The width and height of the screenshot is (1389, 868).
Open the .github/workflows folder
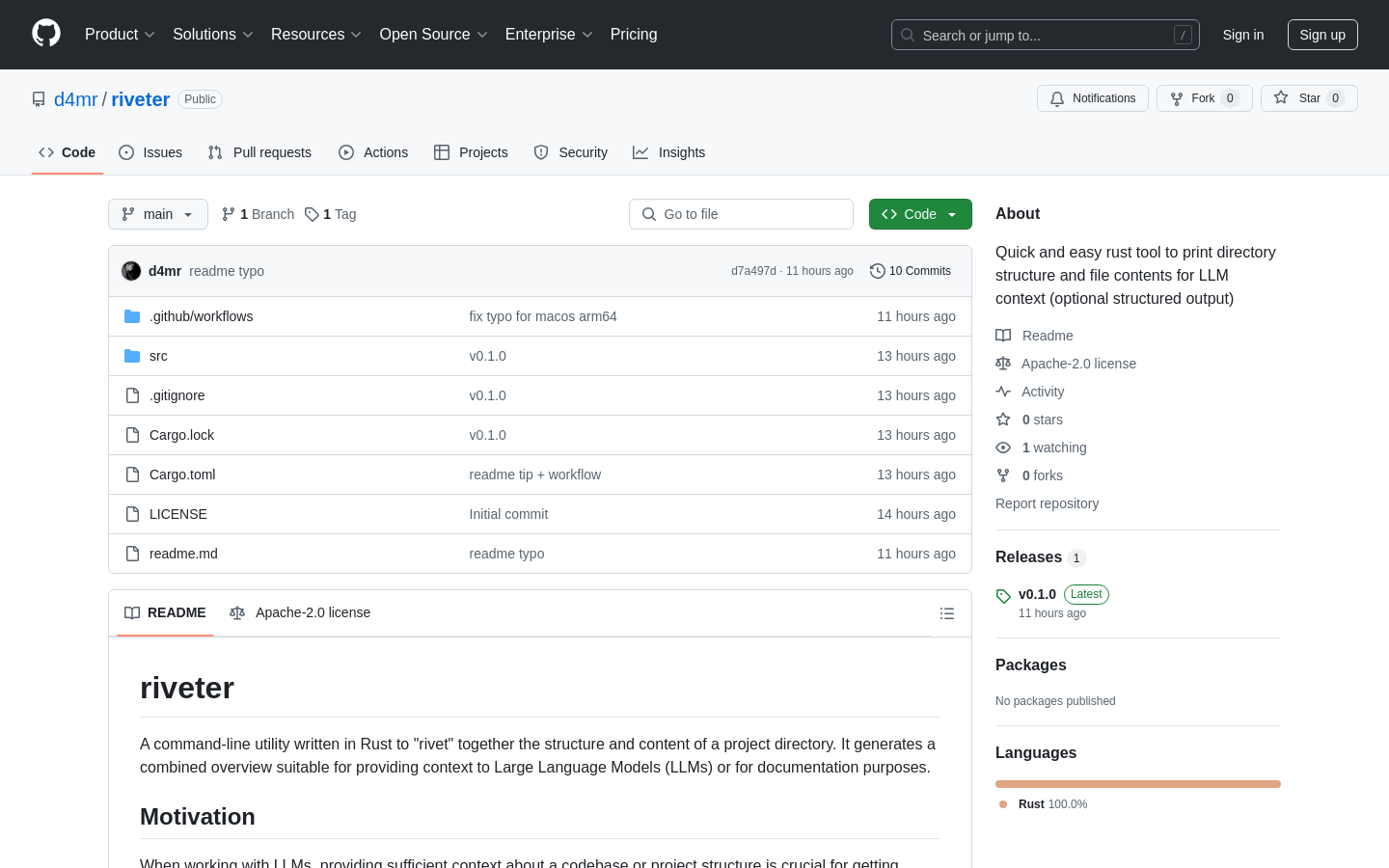(201, 316)
